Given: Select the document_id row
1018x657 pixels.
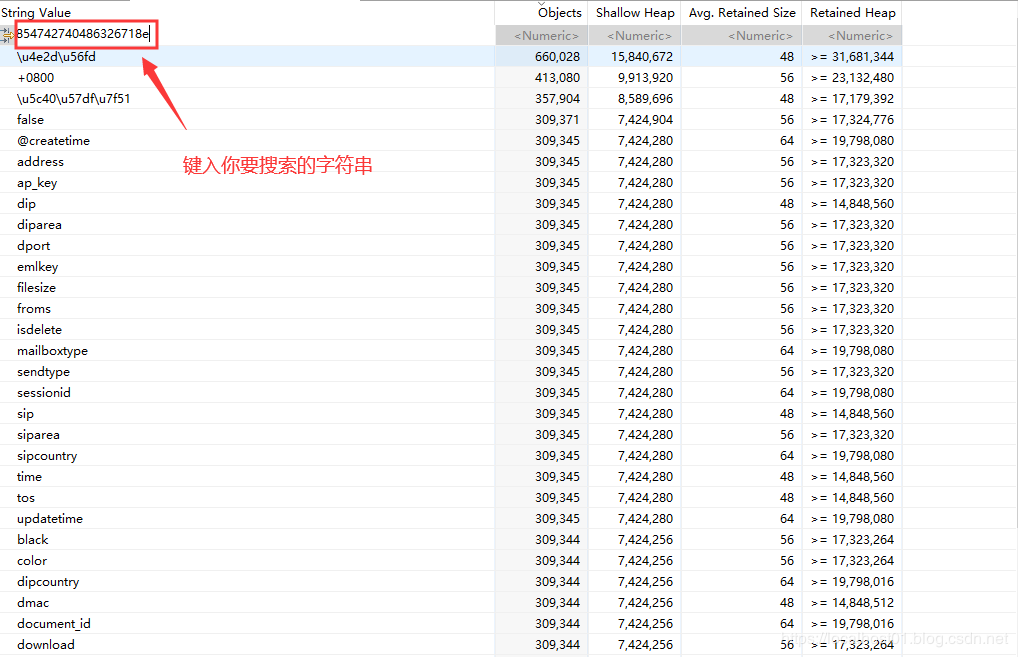Looking at the screenshot, I should (53, 624).
